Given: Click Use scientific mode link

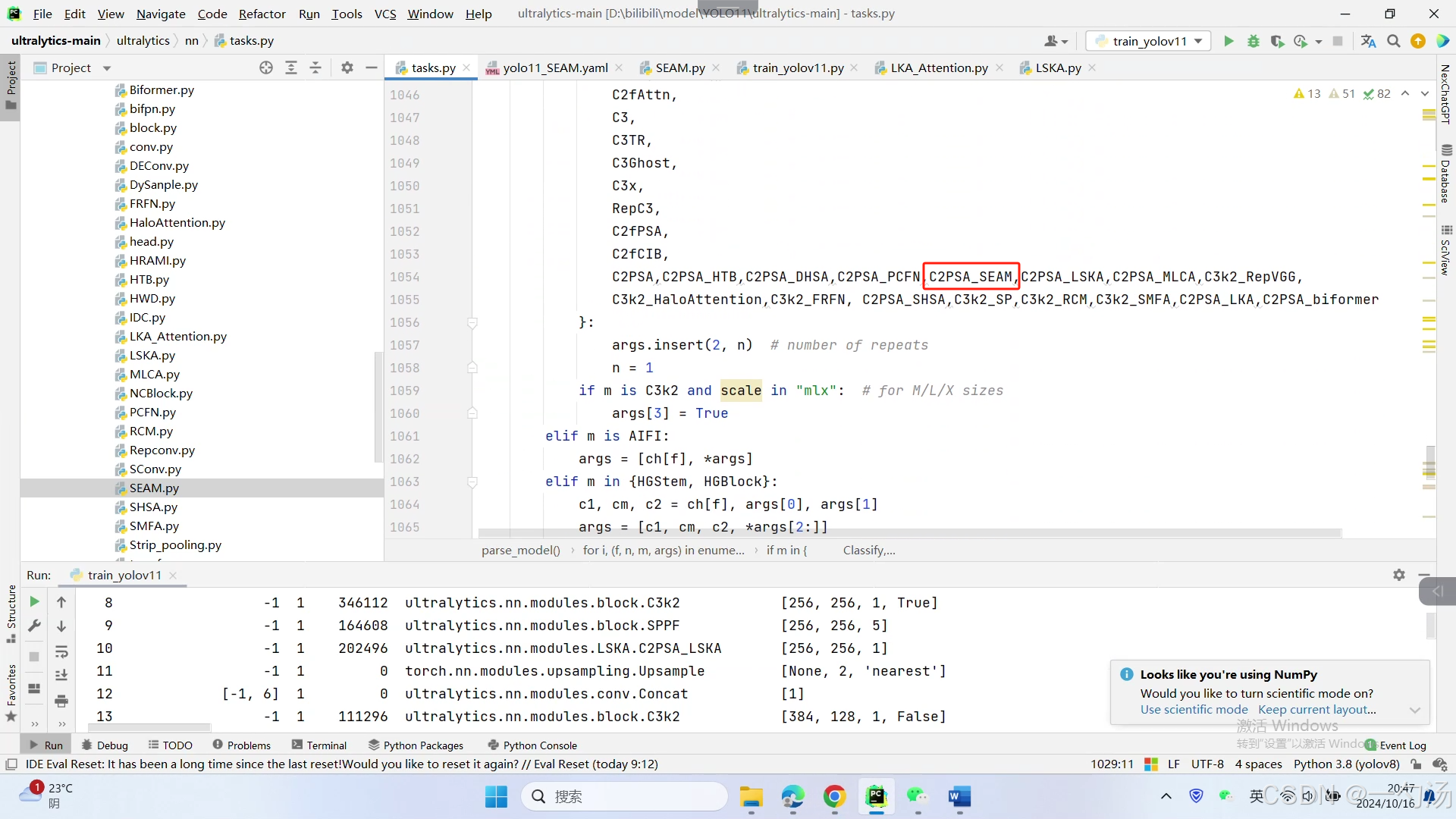Looking at the screenshot, I should (1194, 710).
